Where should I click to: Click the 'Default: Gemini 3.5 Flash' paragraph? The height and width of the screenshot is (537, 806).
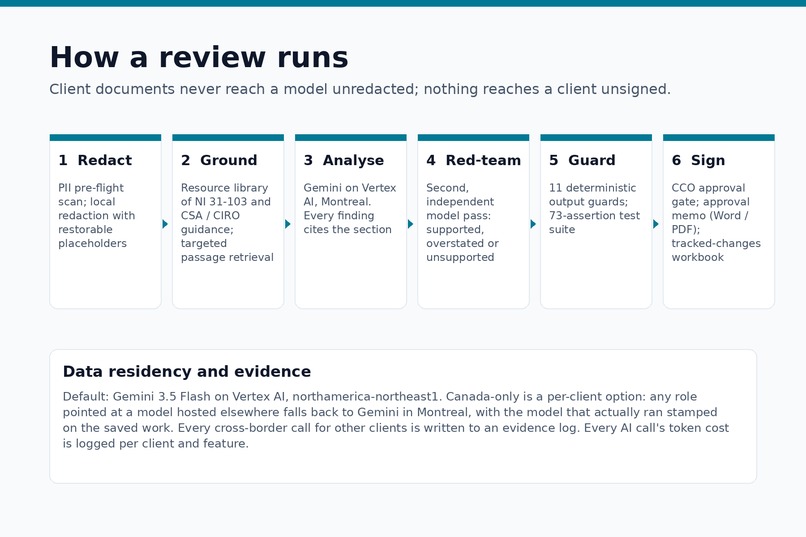tap(396, 420)
